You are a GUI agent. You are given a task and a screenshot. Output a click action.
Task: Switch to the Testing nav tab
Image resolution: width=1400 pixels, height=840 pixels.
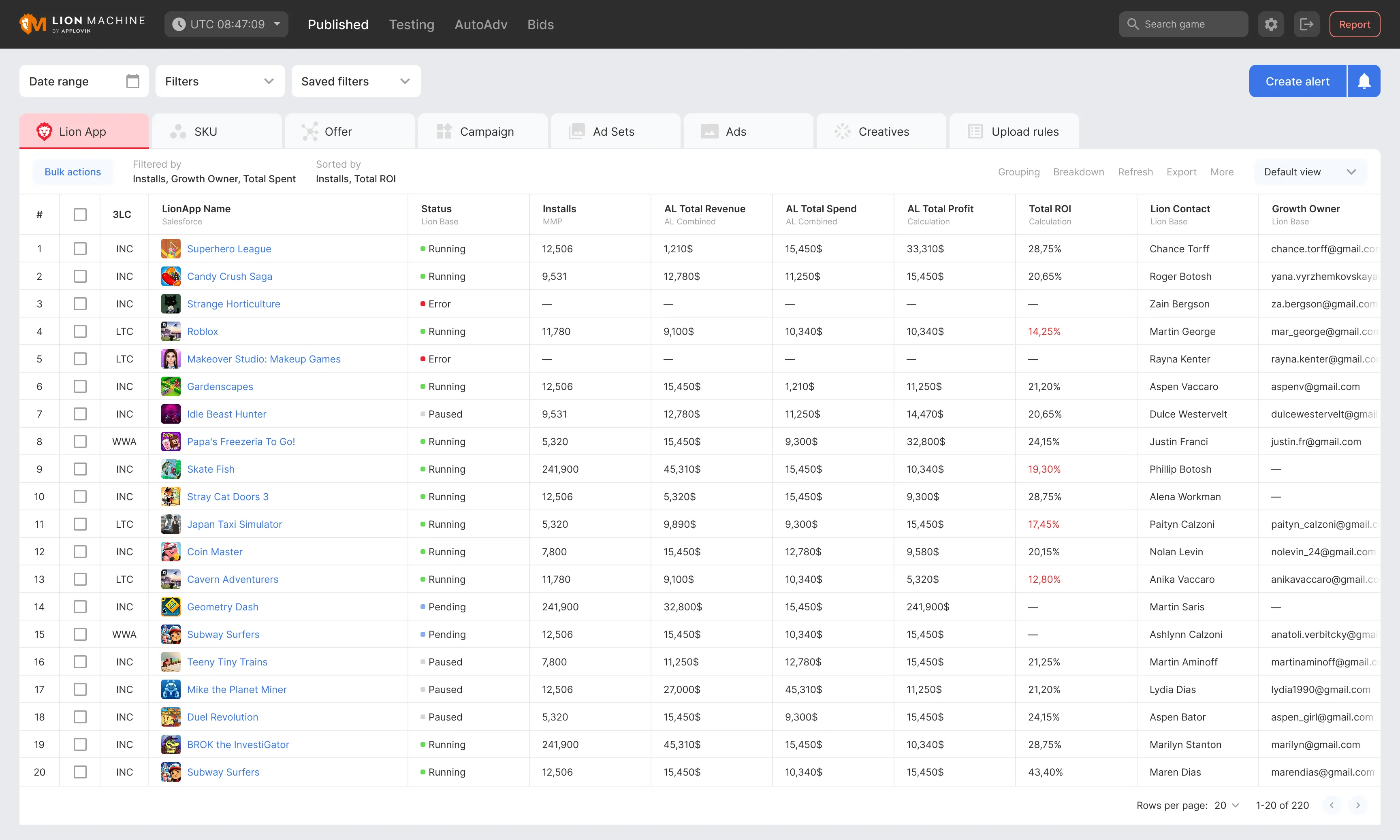click(x=412, y=24)
